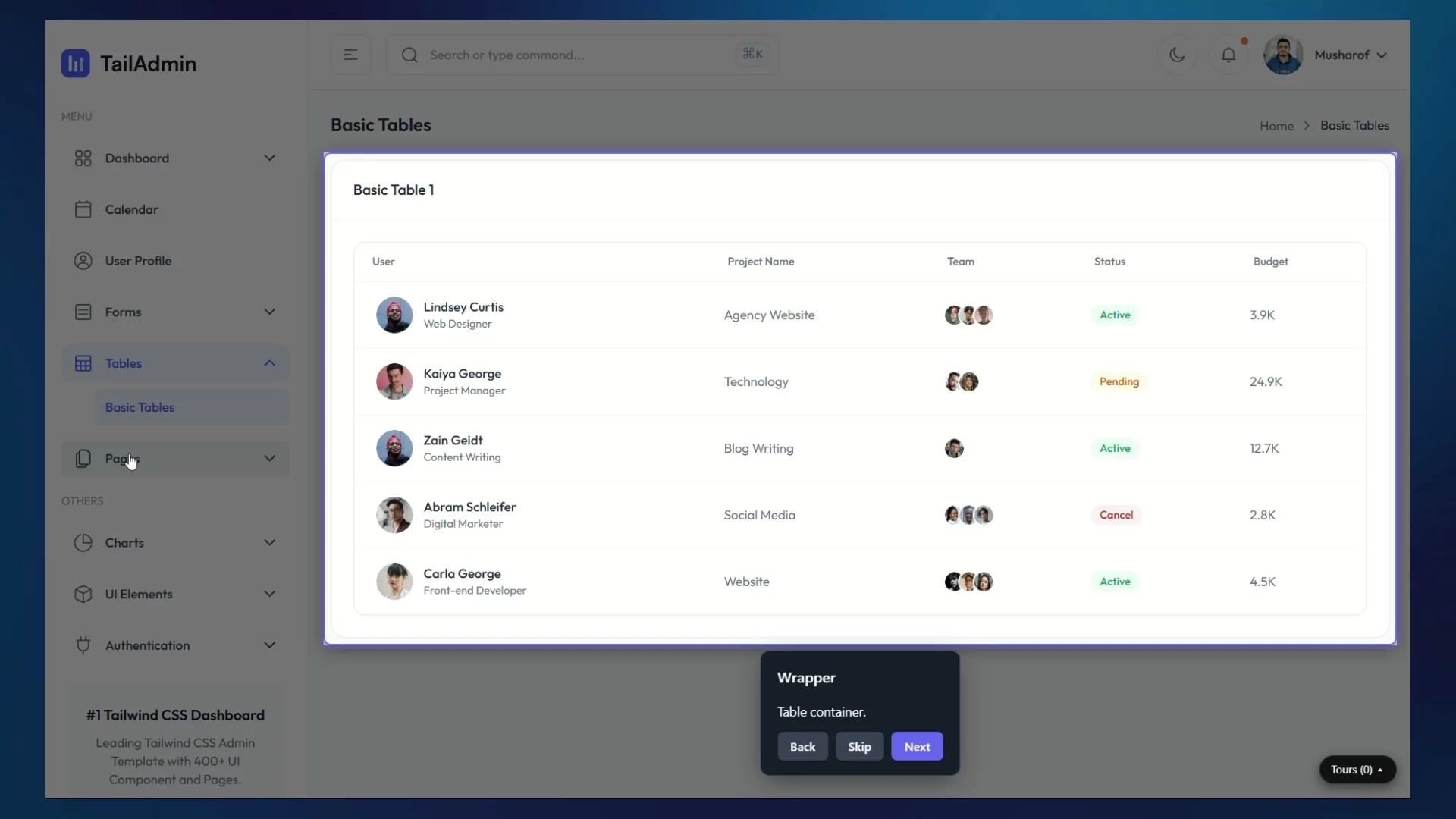Click the User Profile sidebar icon
Viewport: 1456px width, 819px height.
pos(83,261)
